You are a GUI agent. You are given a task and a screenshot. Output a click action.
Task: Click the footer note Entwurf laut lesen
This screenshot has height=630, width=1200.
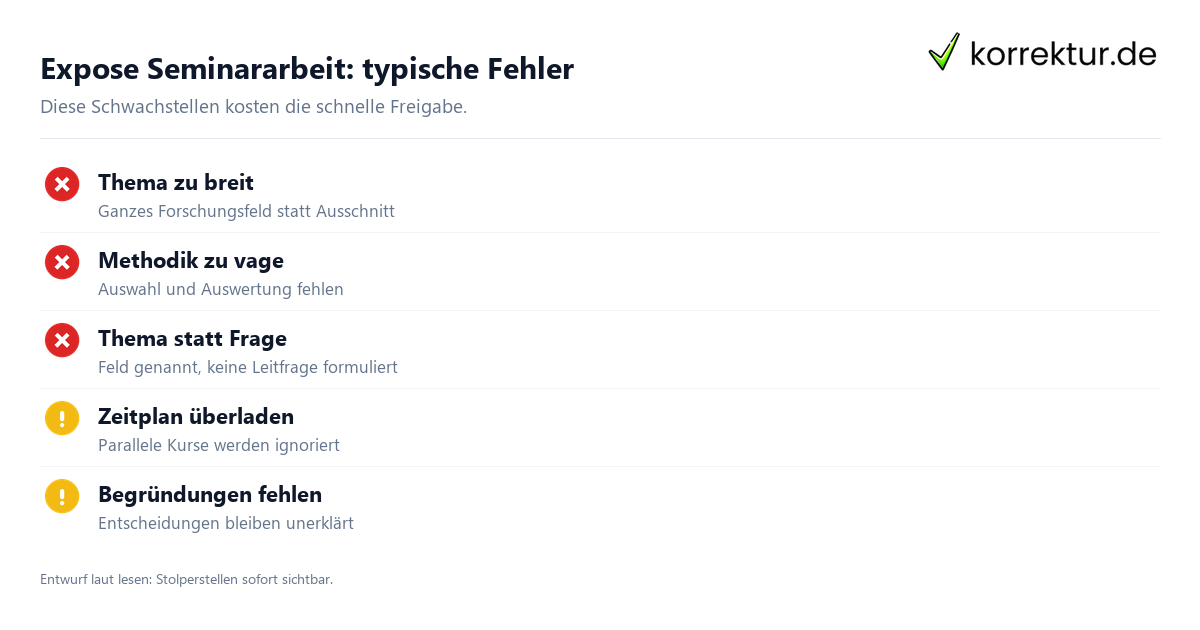186,580
